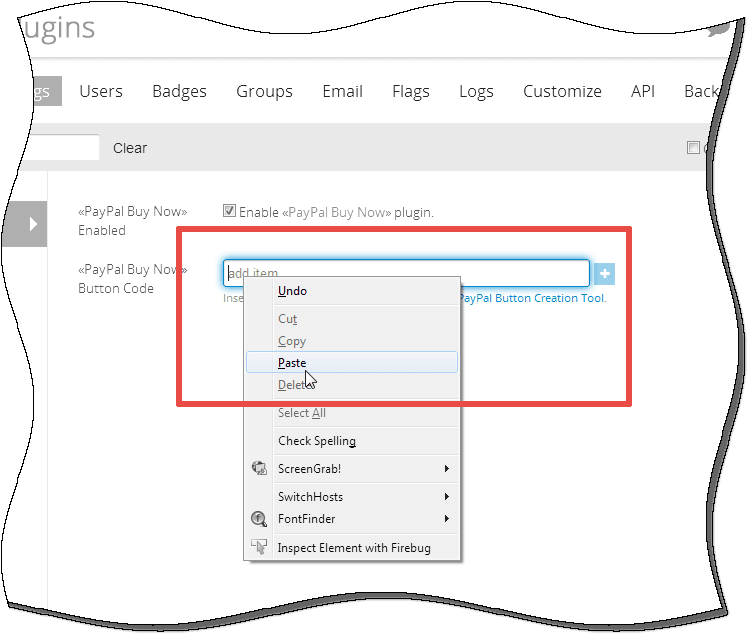Open the Customize tab
Viewport: 747px width, 633px height.
tap(562, 91)
